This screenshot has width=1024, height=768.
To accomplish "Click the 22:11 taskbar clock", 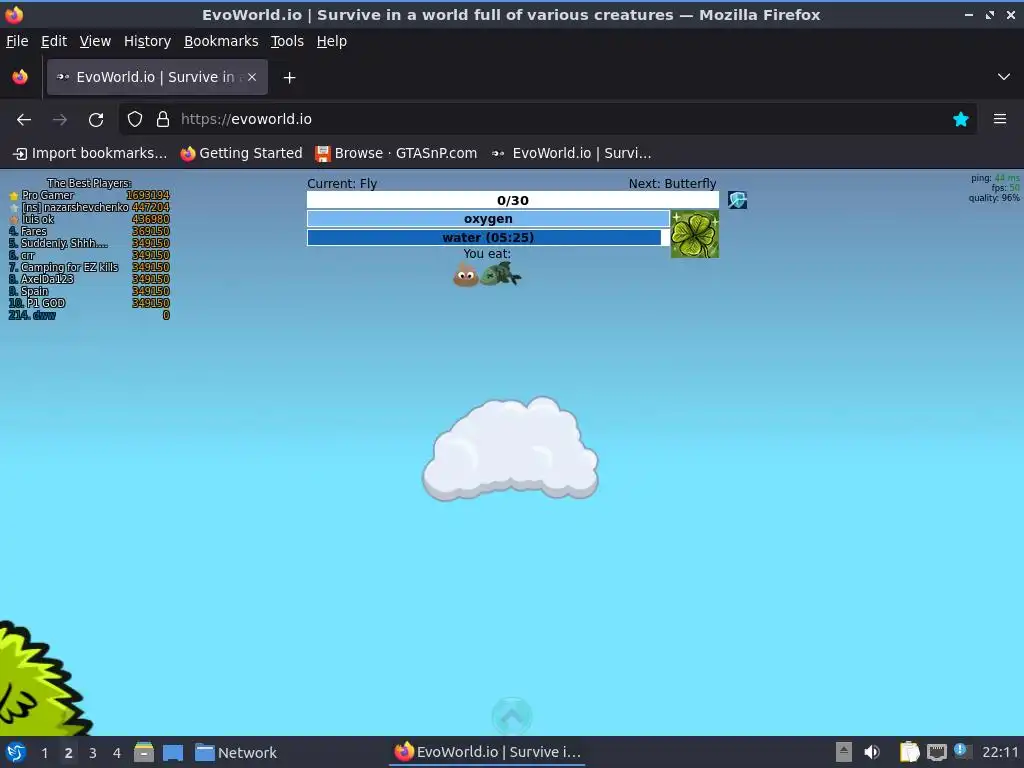I will pos(1000,753).
